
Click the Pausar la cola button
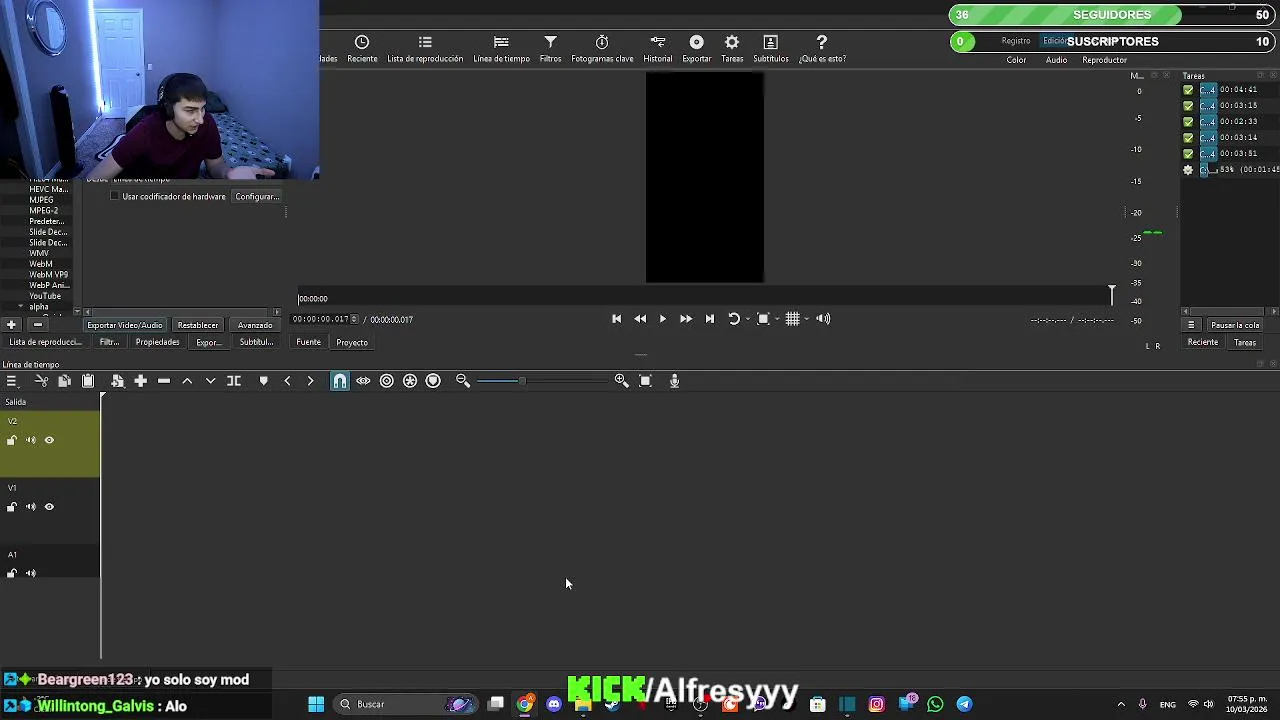point(1235,325)
